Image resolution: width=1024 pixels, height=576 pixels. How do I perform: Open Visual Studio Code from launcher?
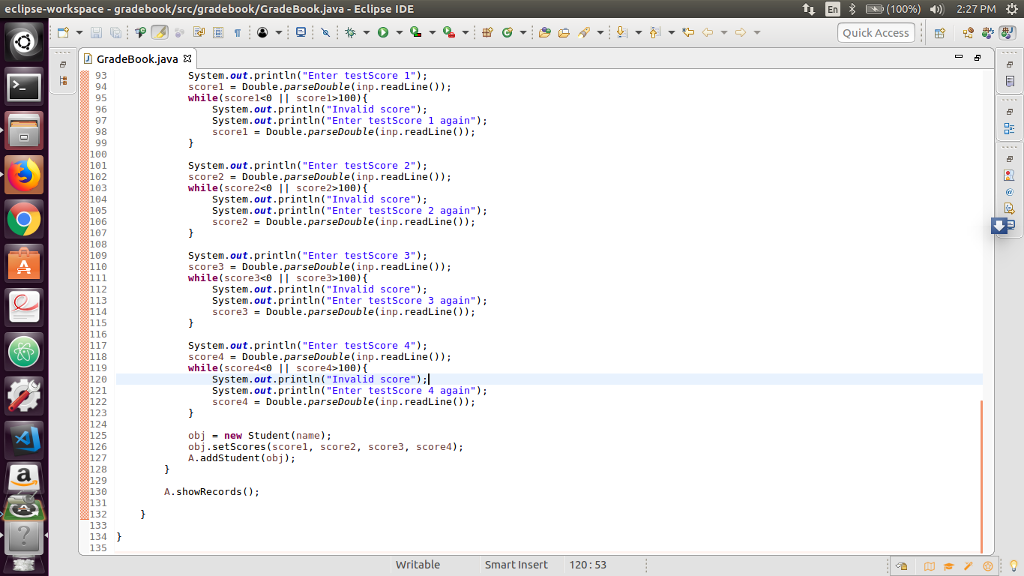pyautogui.click(x=24, y=440)
